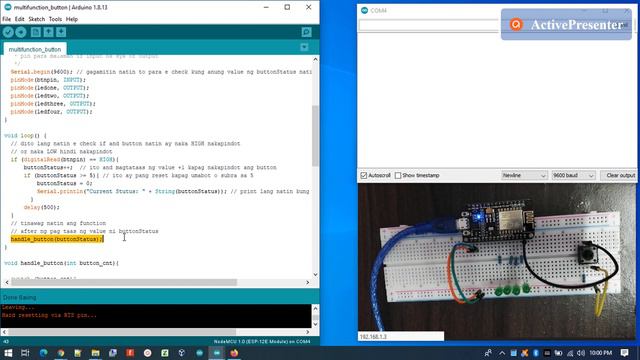
Task: Open File Explorer from the taskbar
Action: click(95, 353)
